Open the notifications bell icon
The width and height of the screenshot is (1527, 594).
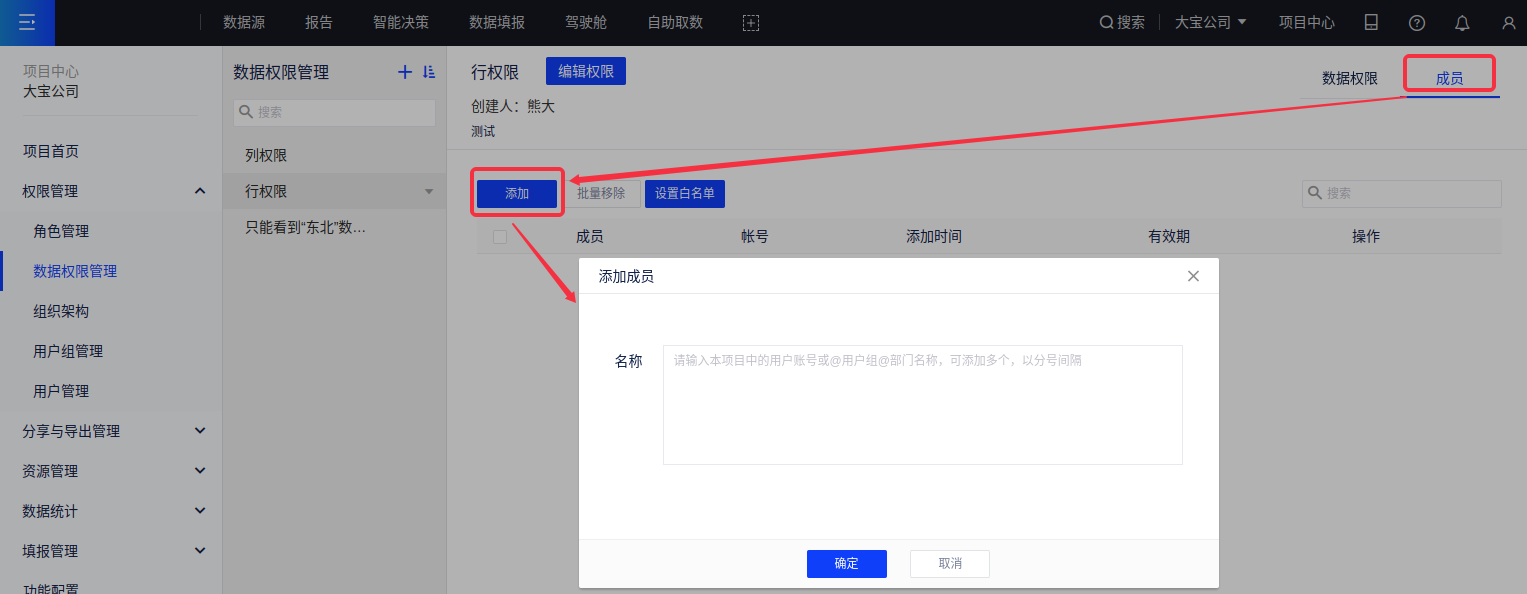(1462, 22)
